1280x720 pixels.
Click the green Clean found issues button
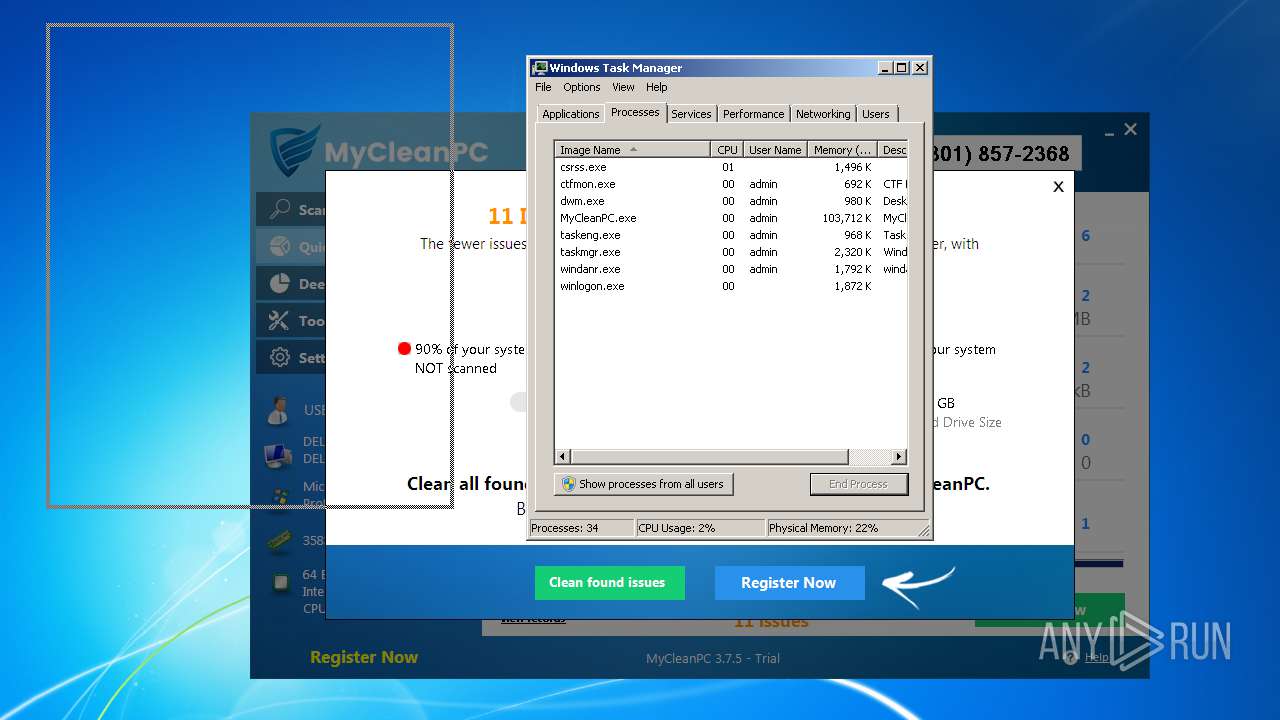pyautogui.click(x=609, y=583)
